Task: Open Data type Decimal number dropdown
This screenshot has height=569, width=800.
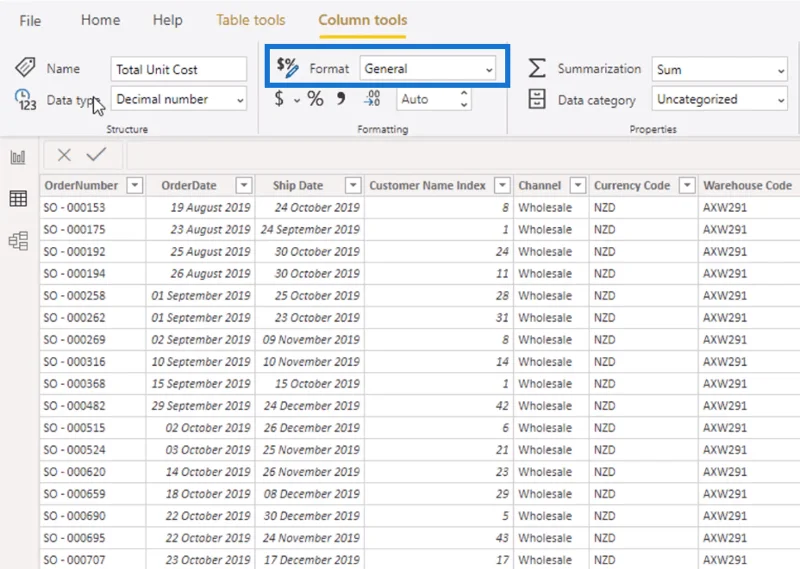Action: coord(179,99)
